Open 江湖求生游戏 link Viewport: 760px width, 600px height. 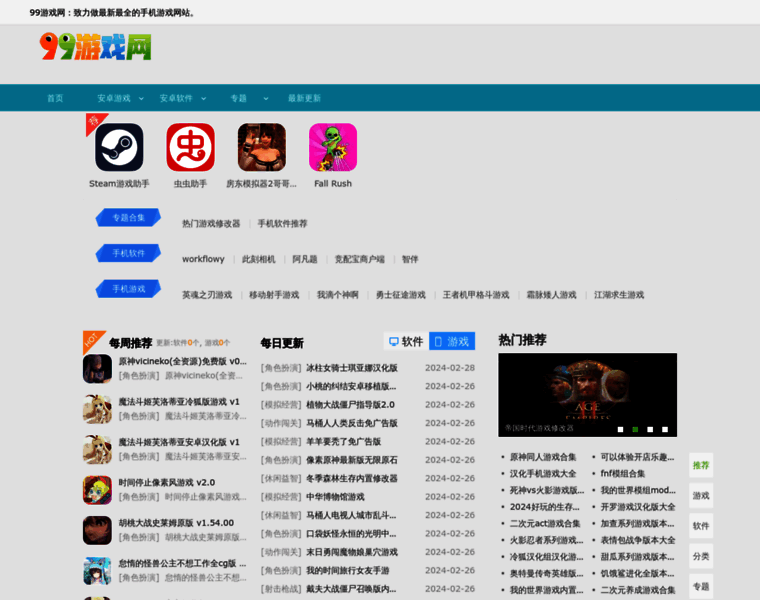point(619,295)
